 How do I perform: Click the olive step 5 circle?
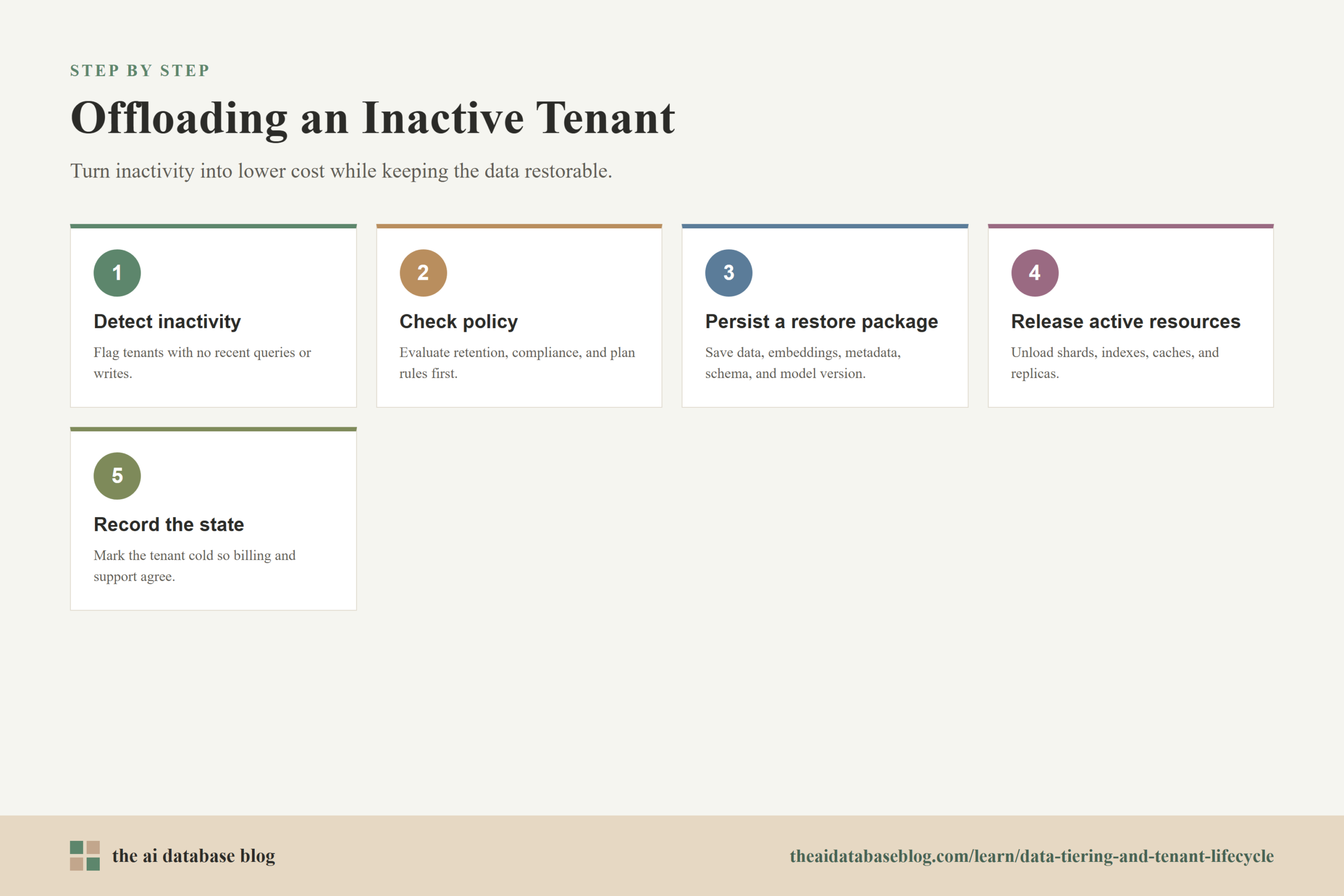(117, 476)
